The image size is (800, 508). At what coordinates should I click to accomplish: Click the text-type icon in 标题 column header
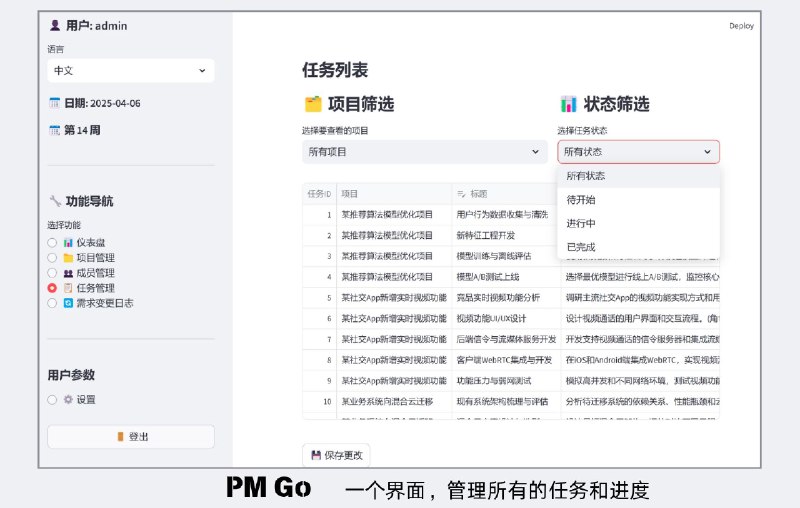click(x=461, y=194)
